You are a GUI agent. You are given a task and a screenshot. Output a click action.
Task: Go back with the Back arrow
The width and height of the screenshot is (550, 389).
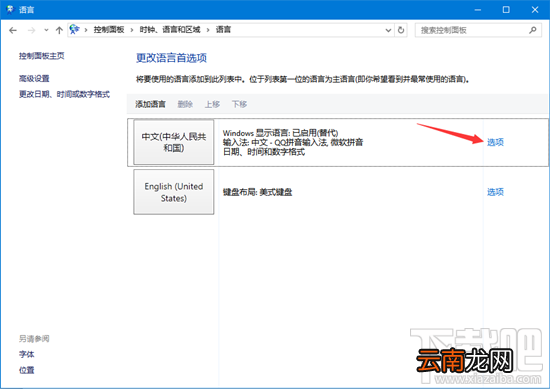click(x=13, y=30)
